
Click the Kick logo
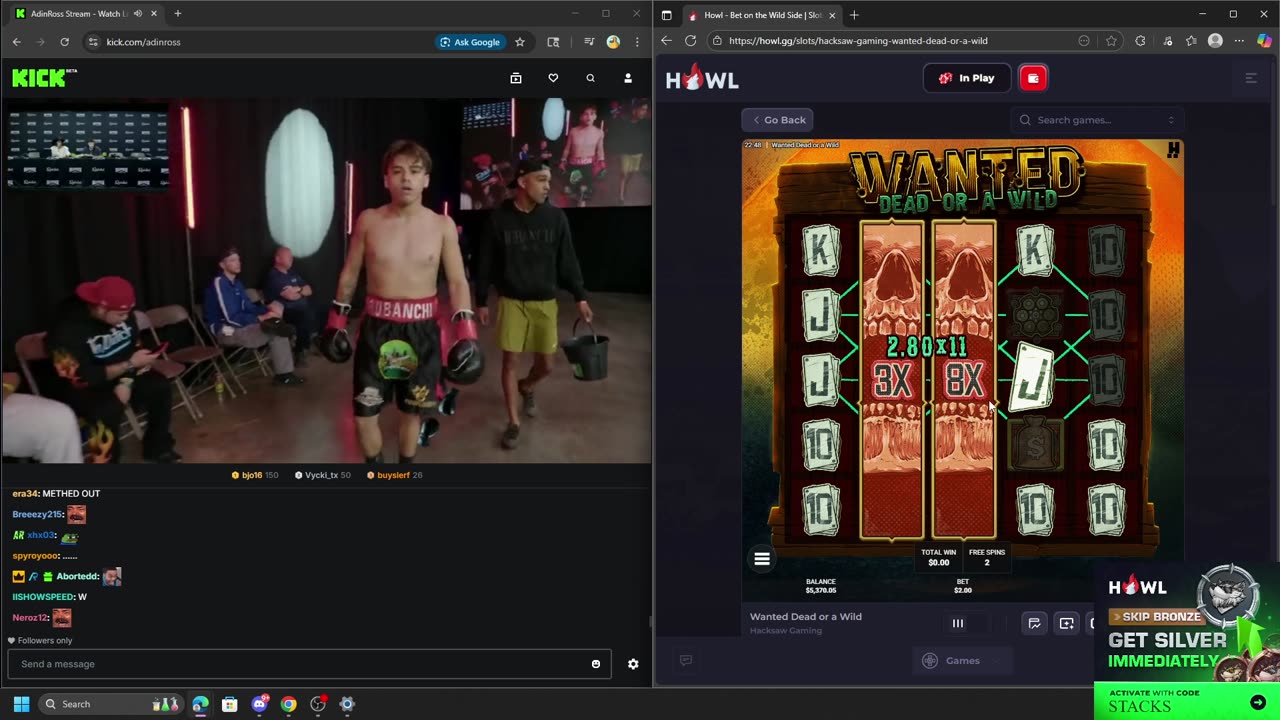pyautogui.click(x=44, y=78)
